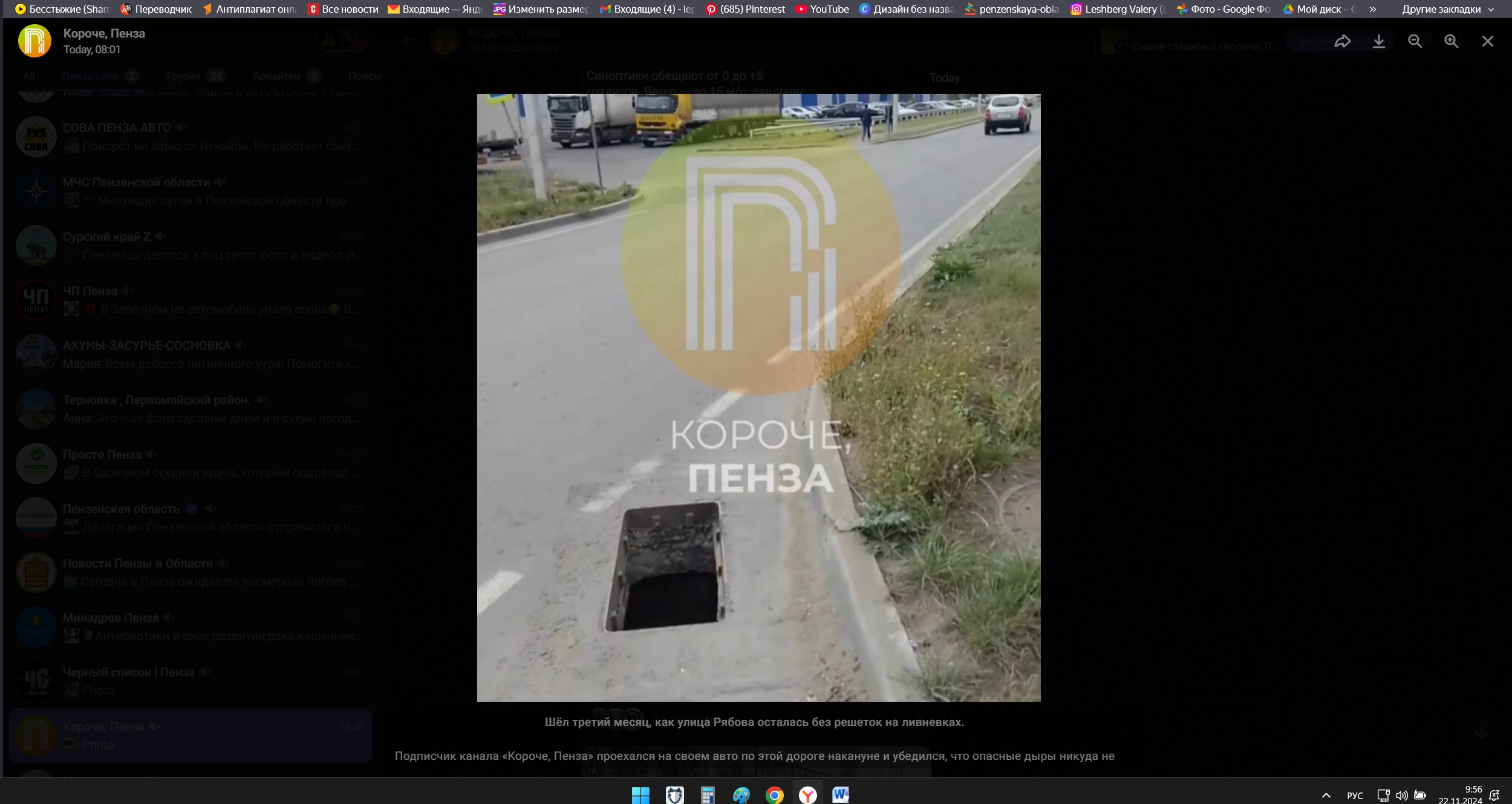Image resolution: width=1512 pixels, height=804 pixels.
Task: Unmute the 'ЧП Пенза' channel
Action: coord(127,290)
